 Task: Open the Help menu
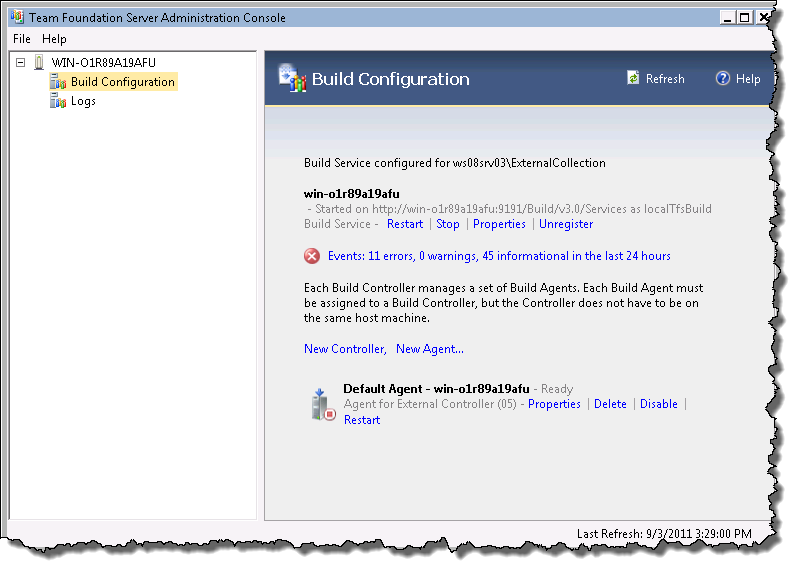tap(54, 39)
